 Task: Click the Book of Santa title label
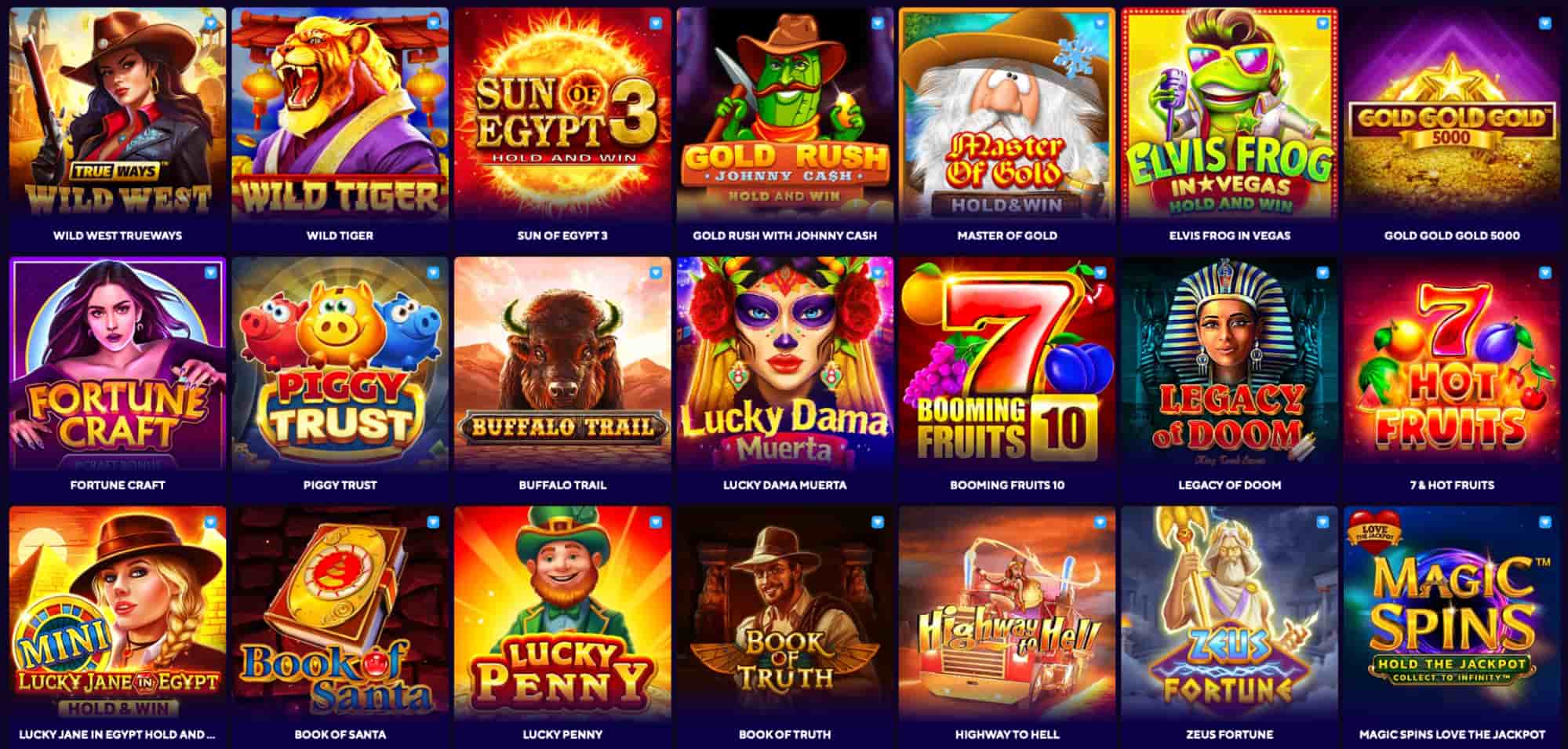point(340,735)
